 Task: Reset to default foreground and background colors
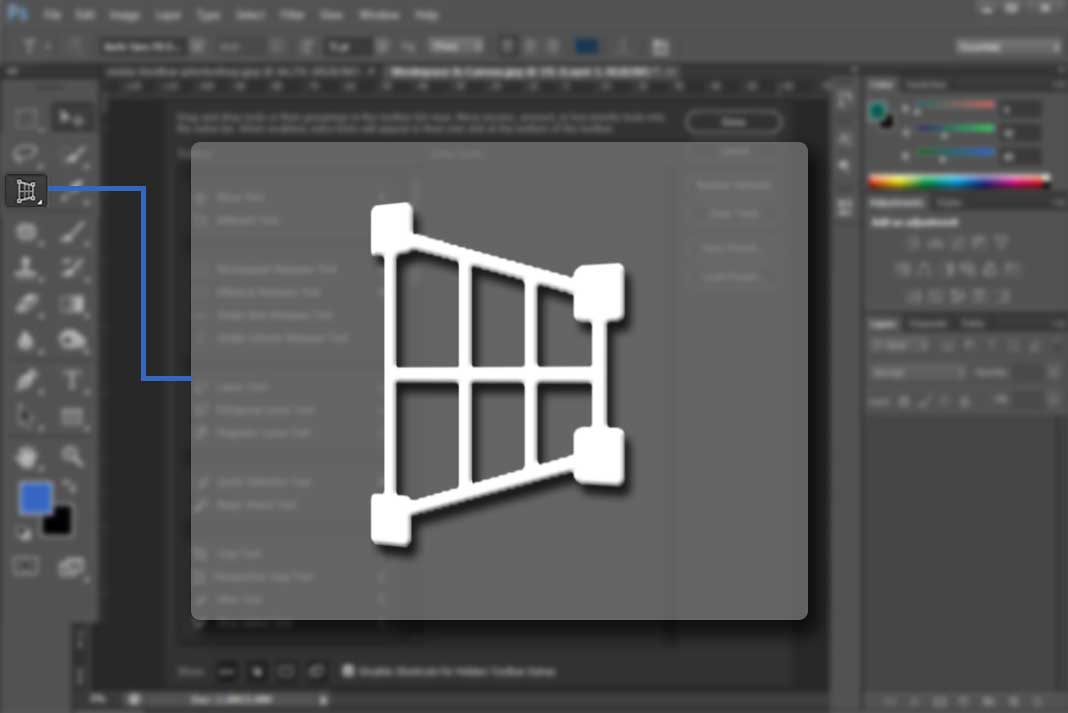click(24, 534)
